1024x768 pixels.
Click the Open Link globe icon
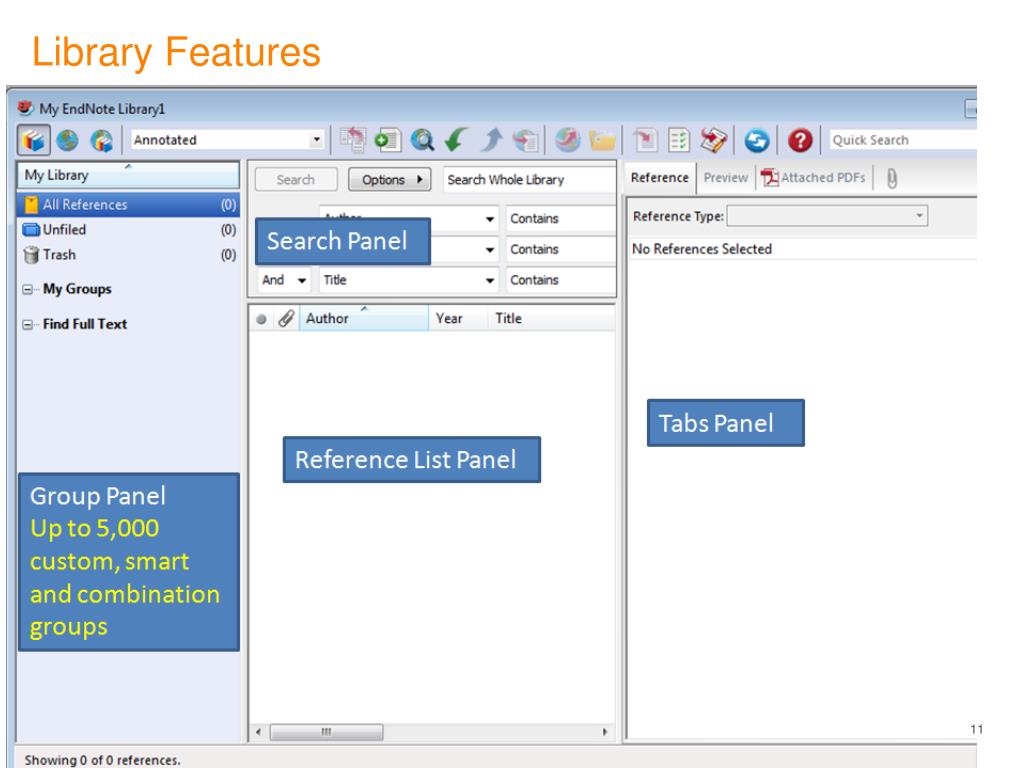(568, 140)
